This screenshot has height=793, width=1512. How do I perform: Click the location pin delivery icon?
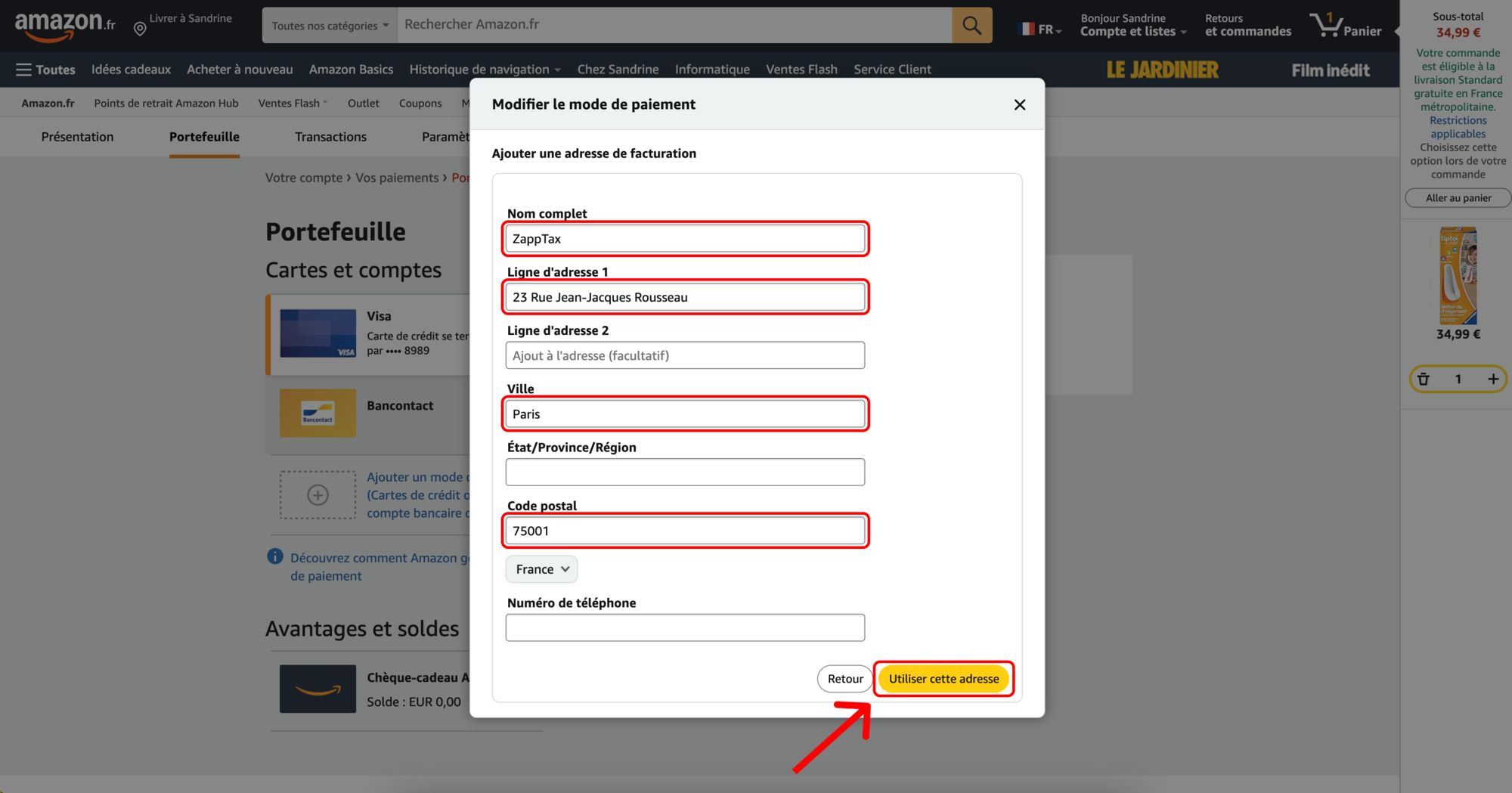tap(140, 29)
